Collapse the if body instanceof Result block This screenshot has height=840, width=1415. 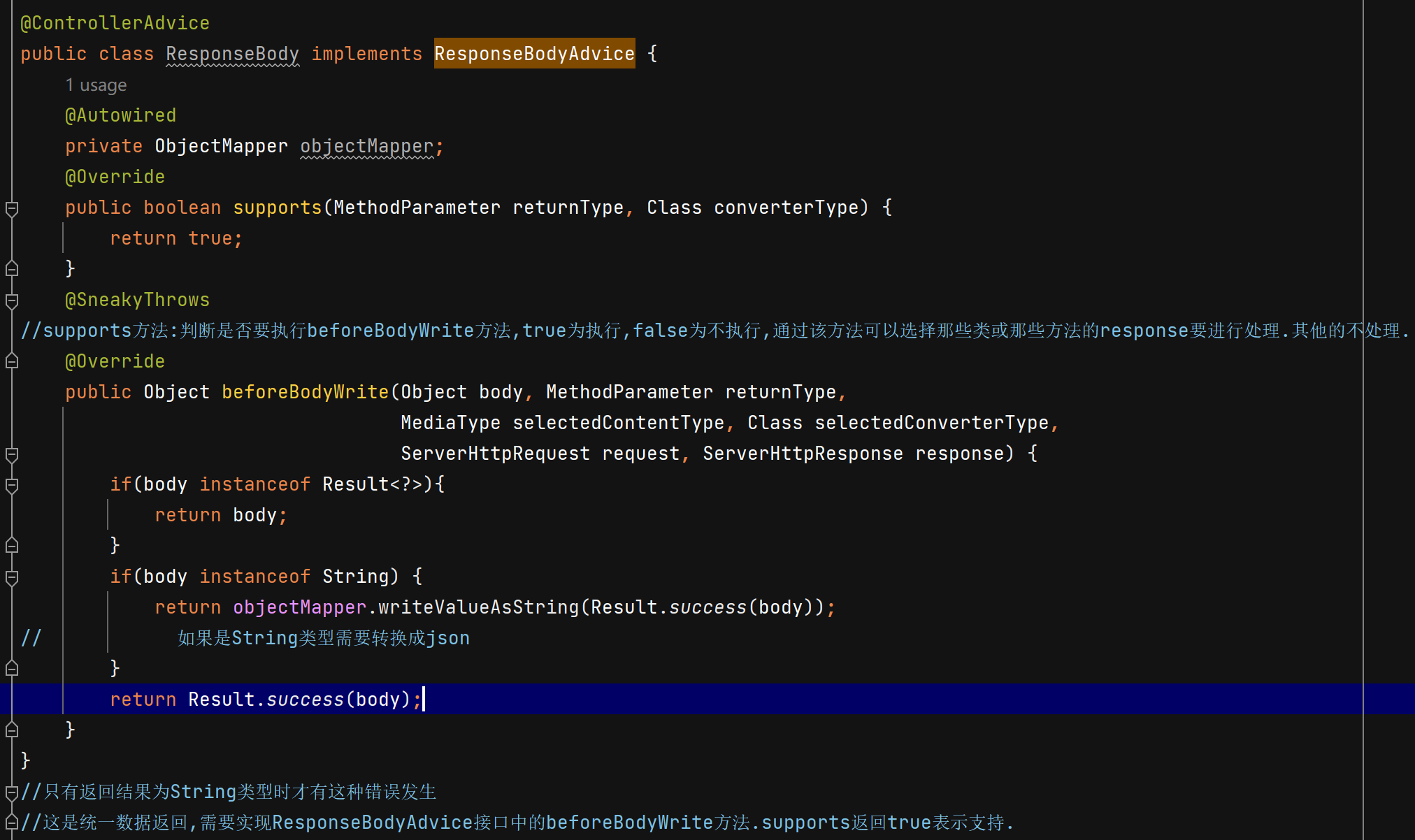pos(12,485)
